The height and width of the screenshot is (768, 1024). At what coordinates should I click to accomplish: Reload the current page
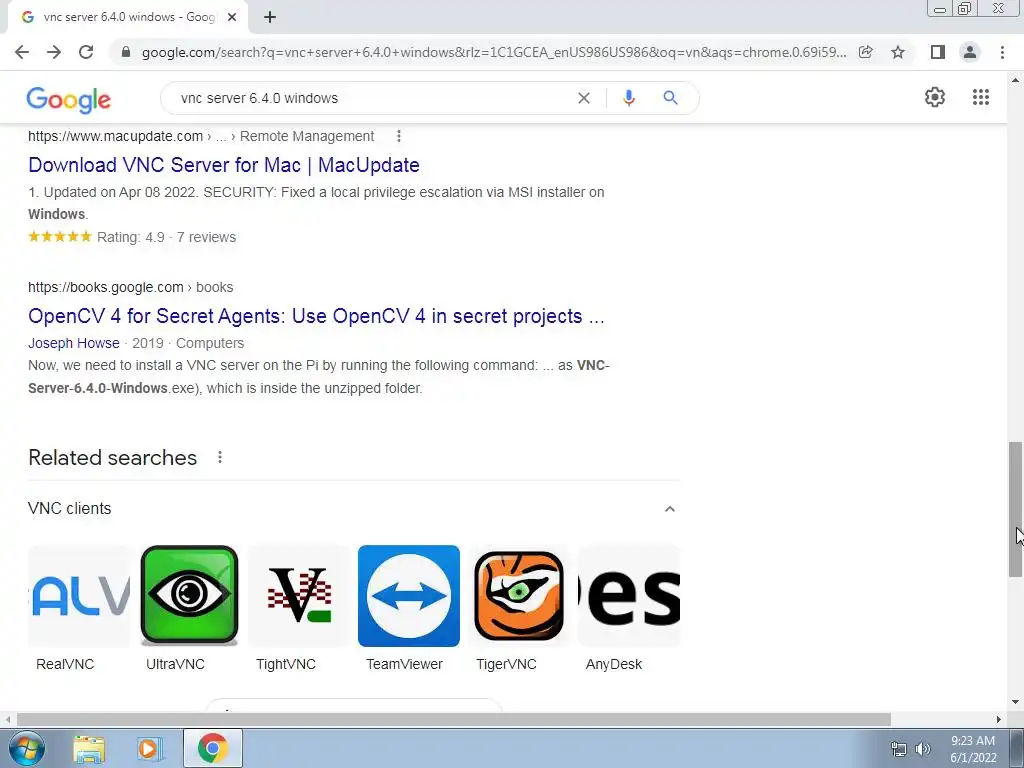point(86,52)
